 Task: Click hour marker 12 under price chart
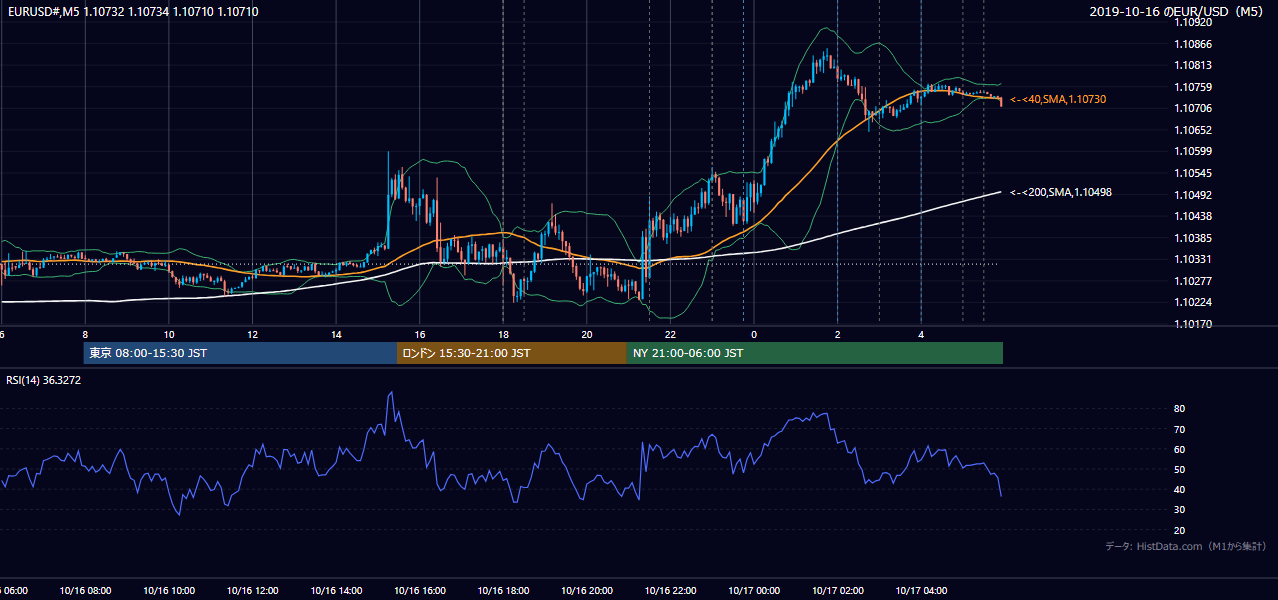(252, 334)
